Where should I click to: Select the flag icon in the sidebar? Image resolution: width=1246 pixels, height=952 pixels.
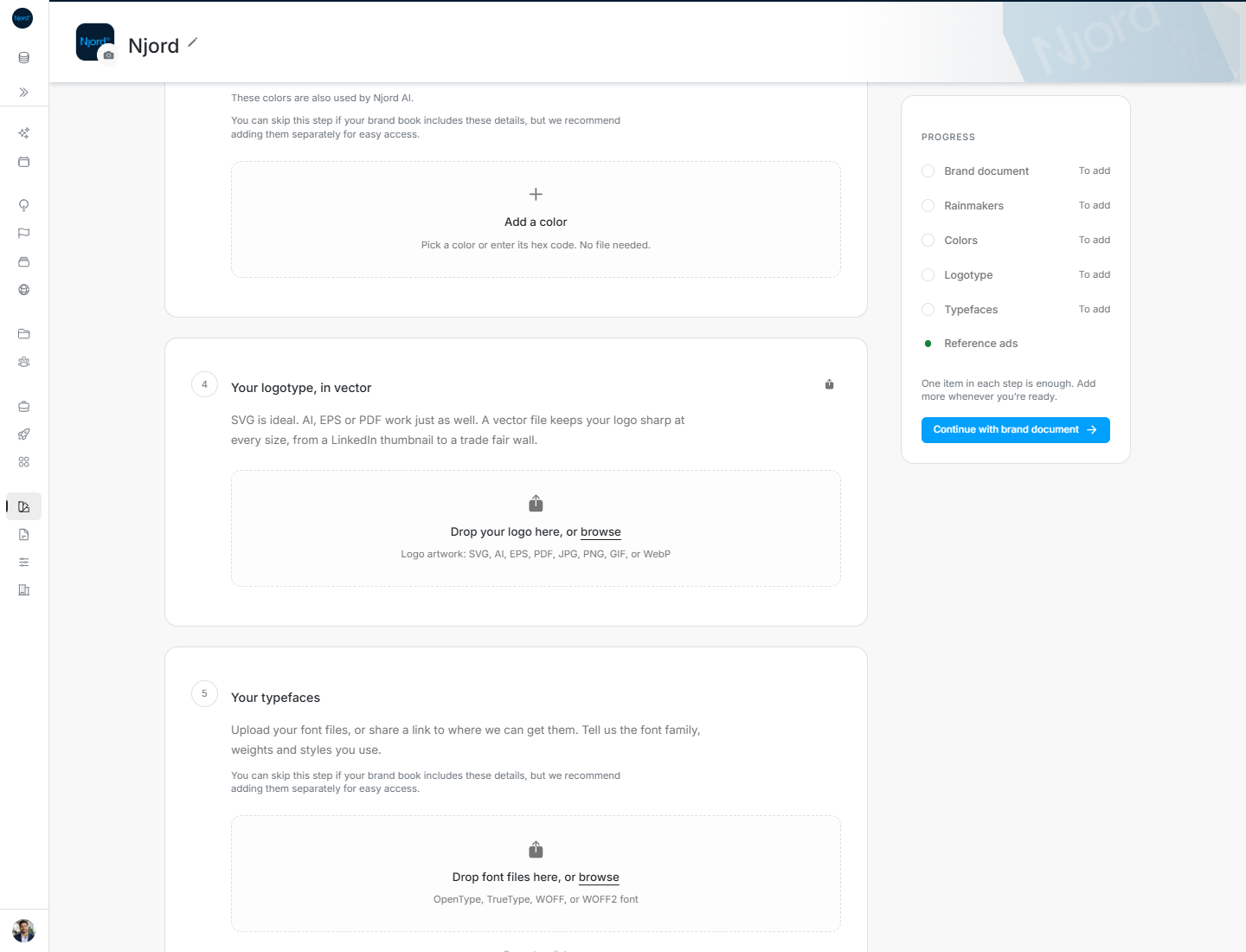coord(24,233)
